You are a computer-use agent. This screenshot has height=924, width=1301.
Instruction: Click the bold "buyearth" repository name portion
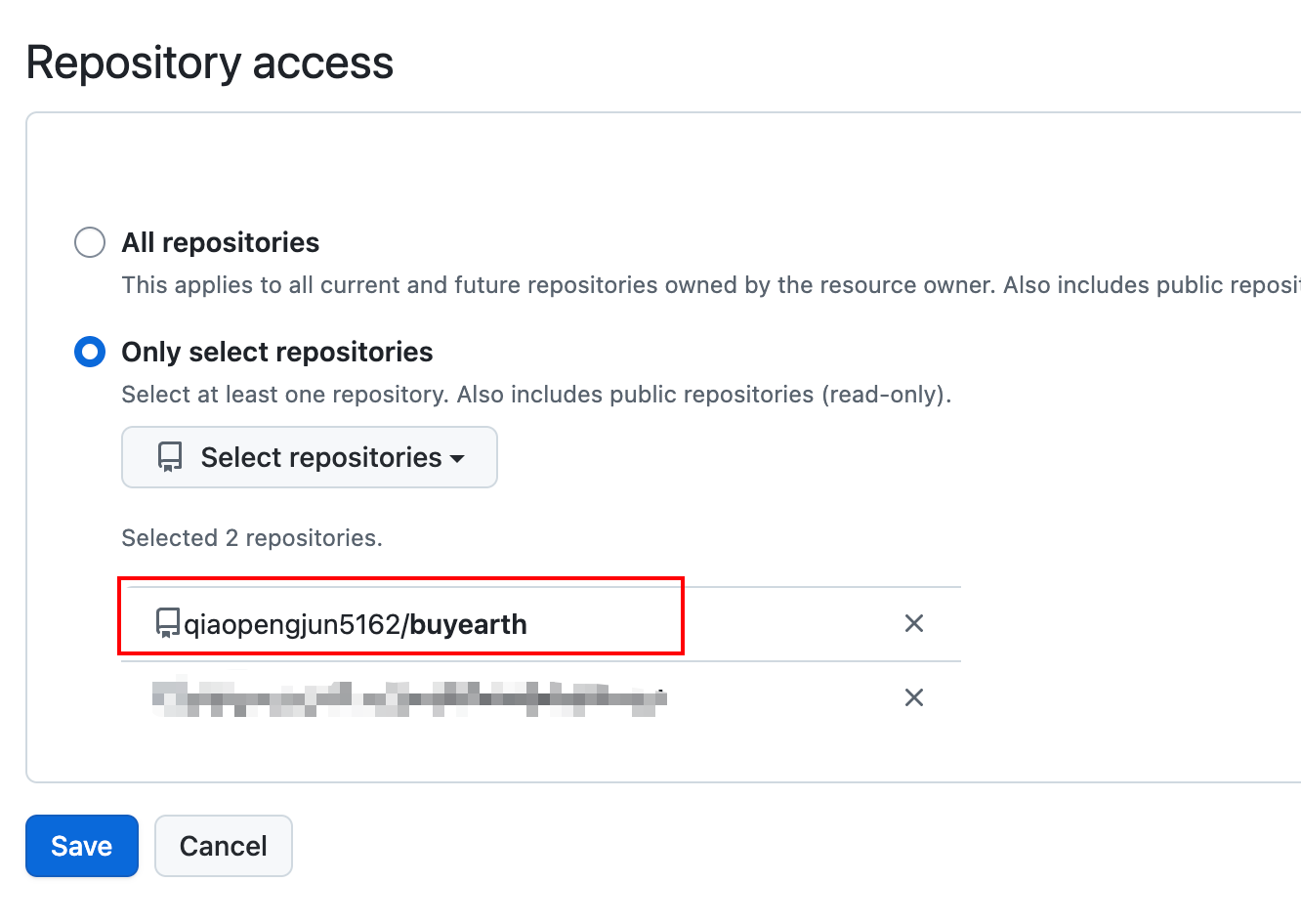[469, 624]
